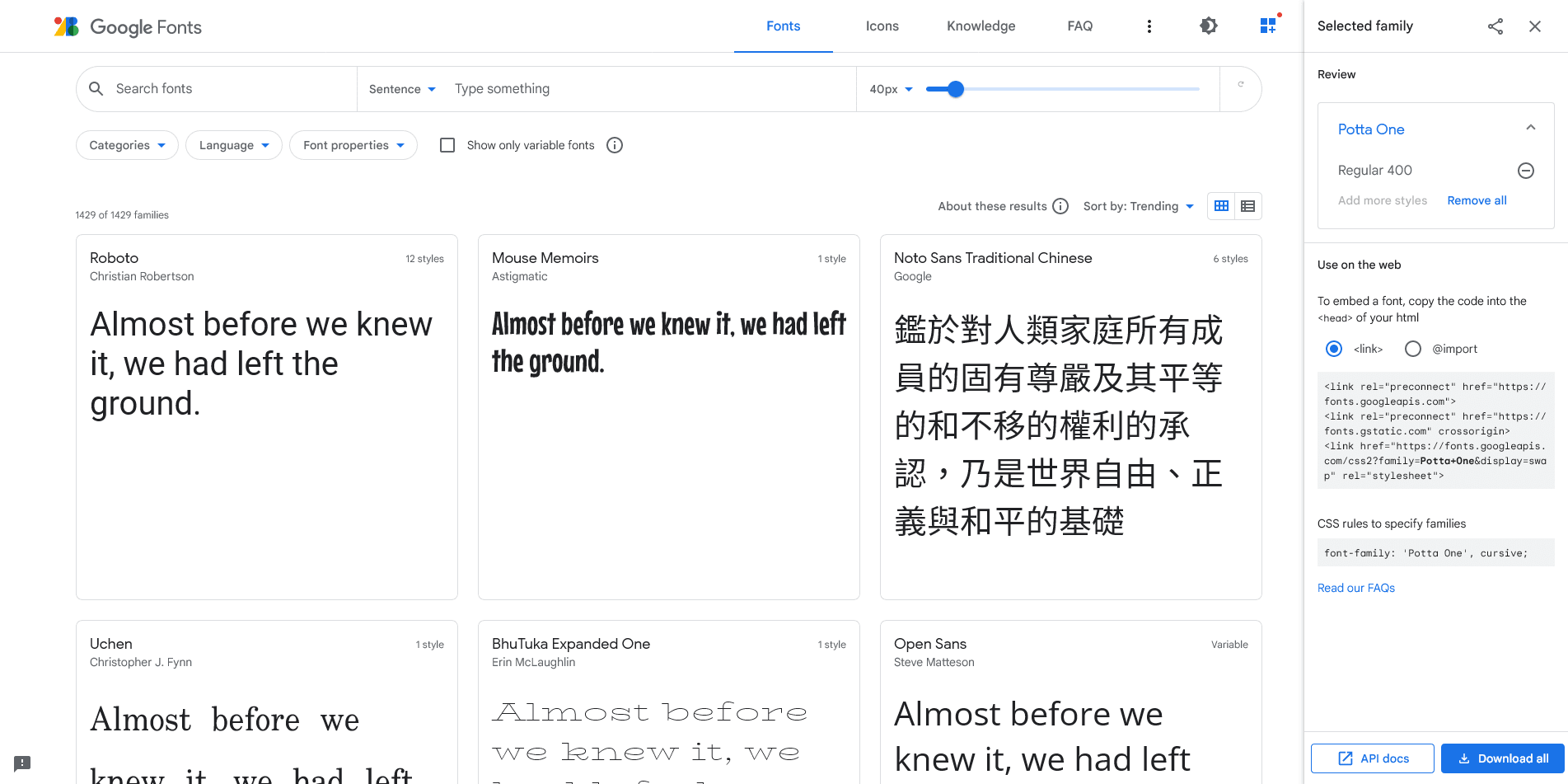Refresh the preview text
Image resolution: width=1568 pixels, height=784 pixels.
tap(1240, 88)
